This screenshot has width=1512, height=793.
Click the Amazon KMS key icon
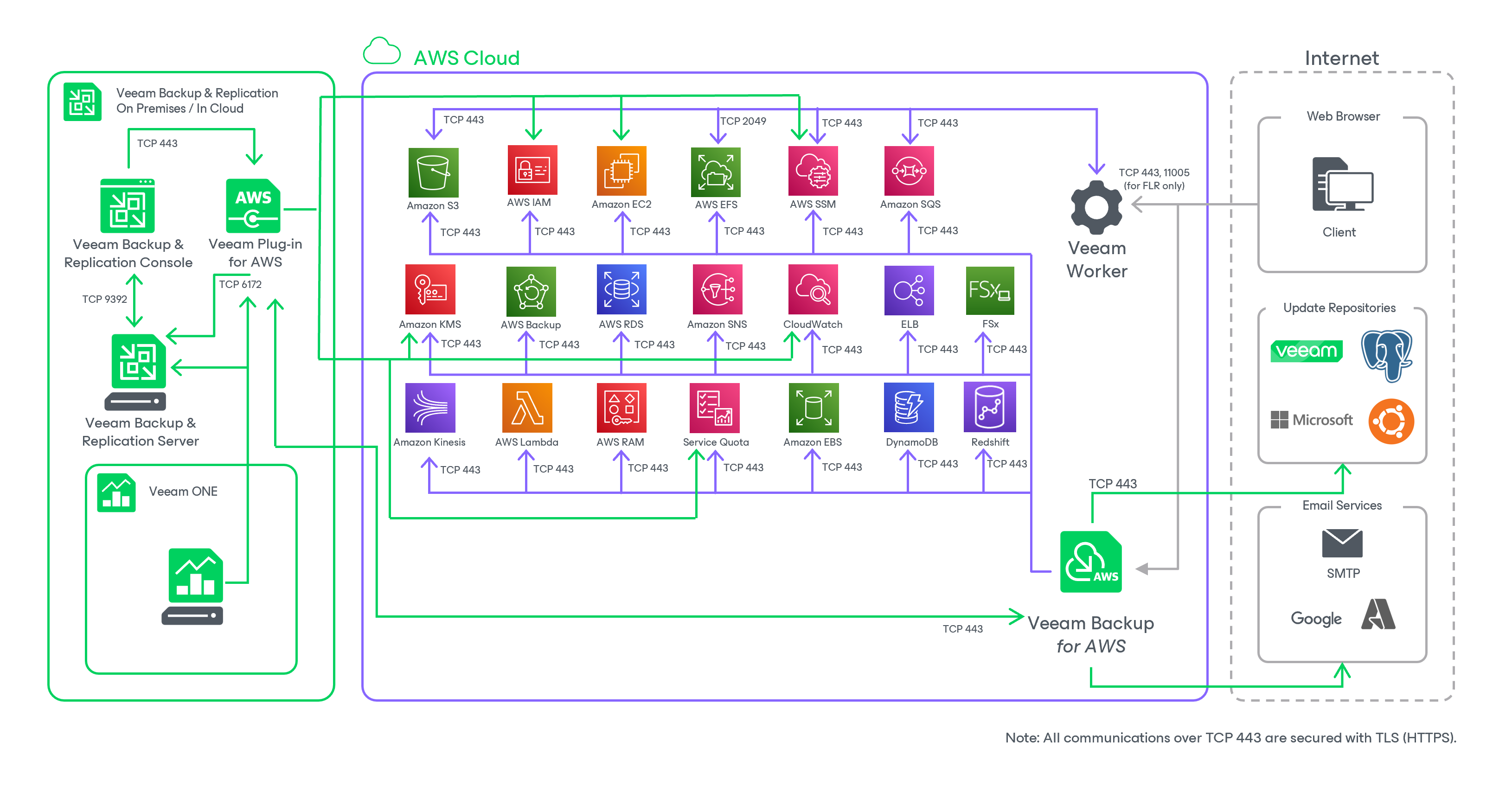[430, 289]
